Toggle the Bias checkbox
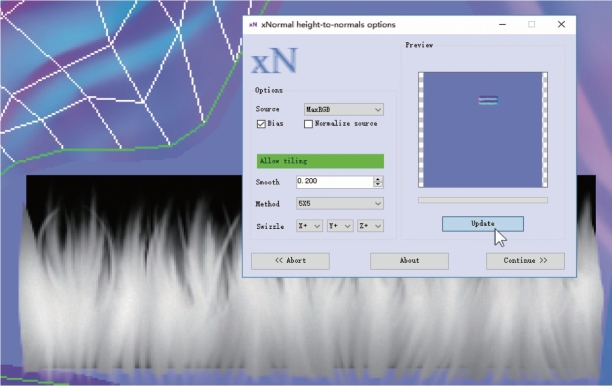Image resolution: width=612 pixels, height=386 pixels. [x=261, y=124]
